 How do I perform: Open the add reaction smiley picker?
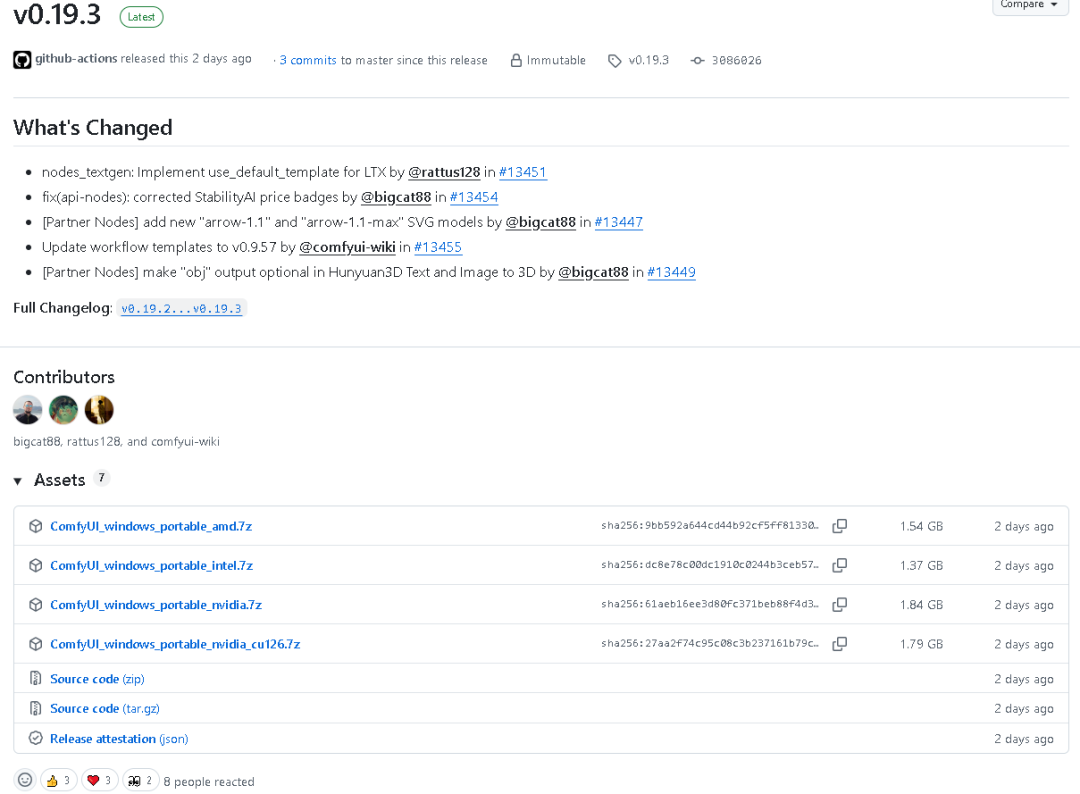click(25, 780)
